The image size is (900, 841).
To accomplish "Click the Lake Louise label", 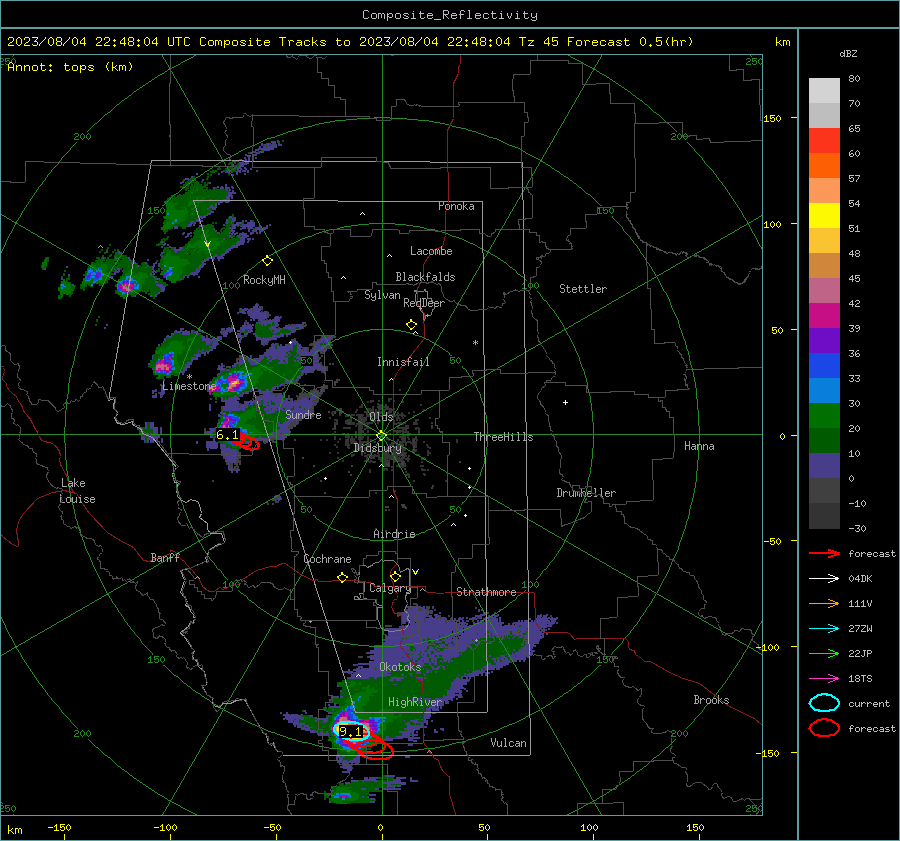I will coord(77,491).
